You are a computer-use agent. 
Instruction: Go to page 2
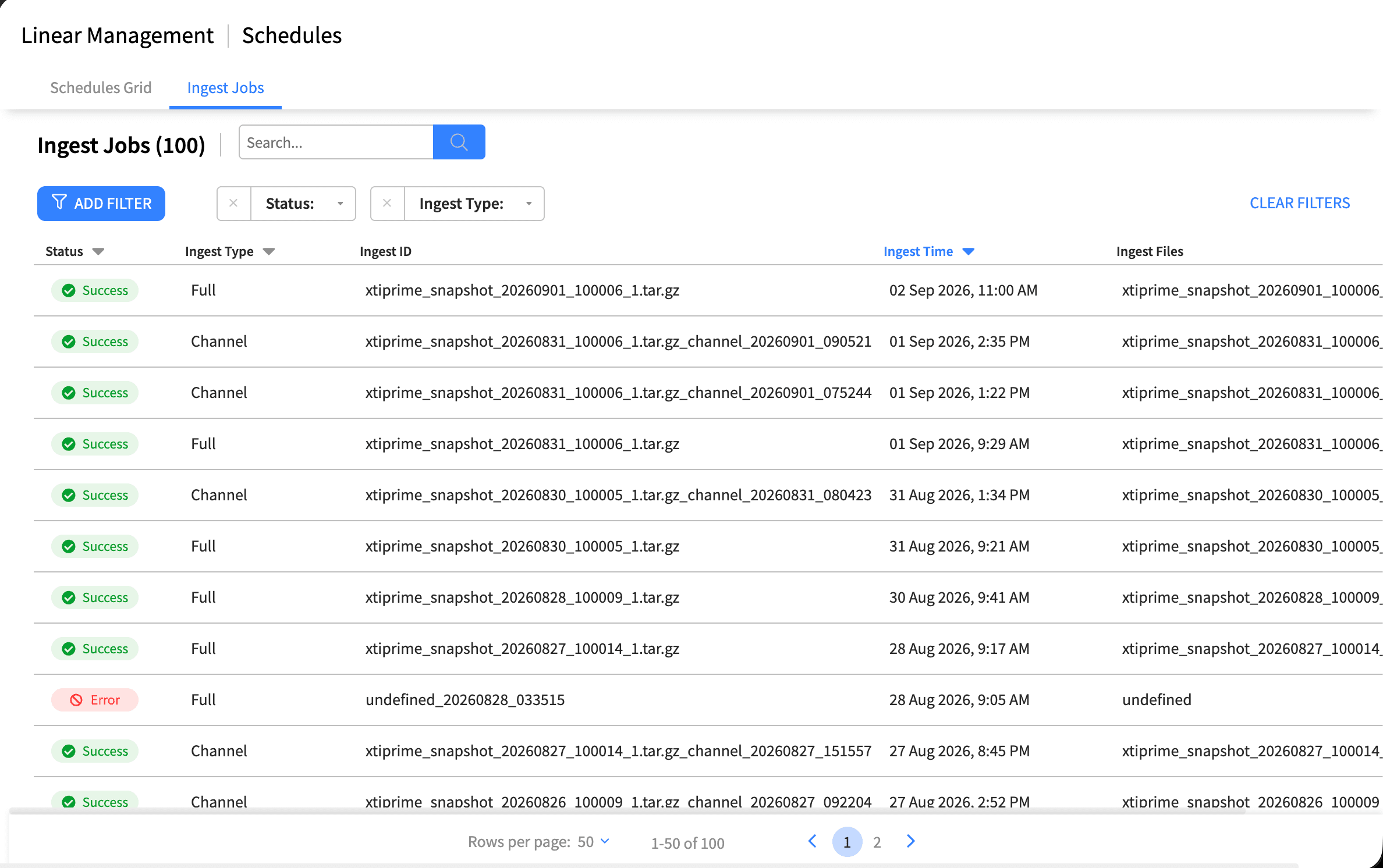tap(877, 842)
